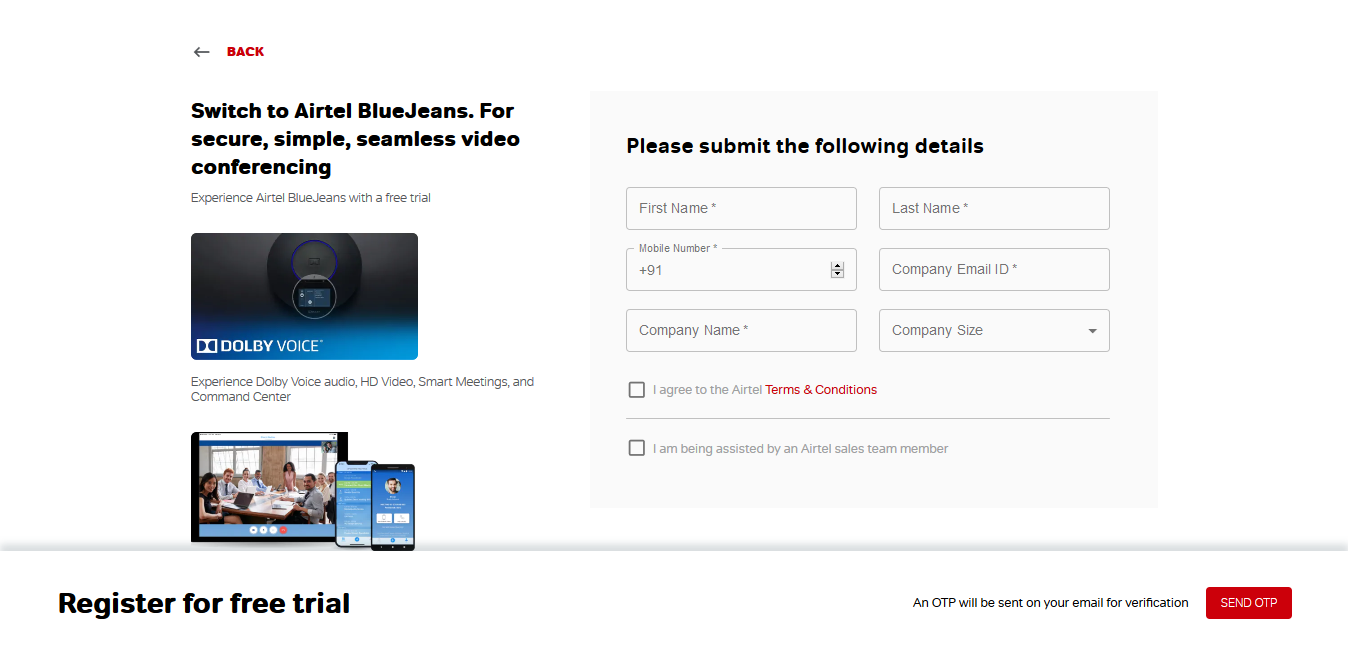
Task: Go back using the red BACK link
Action: pyautogui.click(x=245, y=52)
